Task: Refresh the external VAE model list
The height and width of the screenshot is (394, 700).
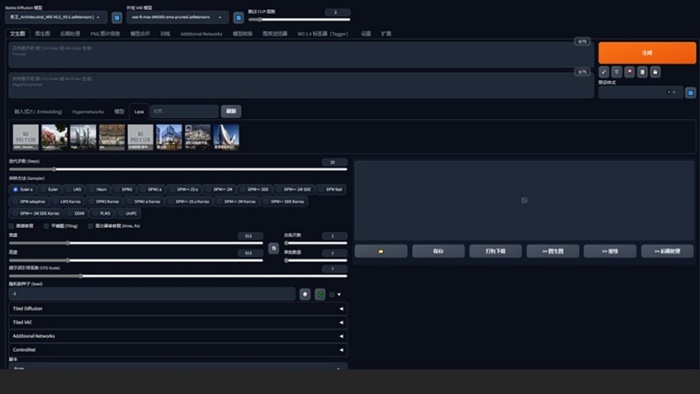Action: (x=238, y=18)
